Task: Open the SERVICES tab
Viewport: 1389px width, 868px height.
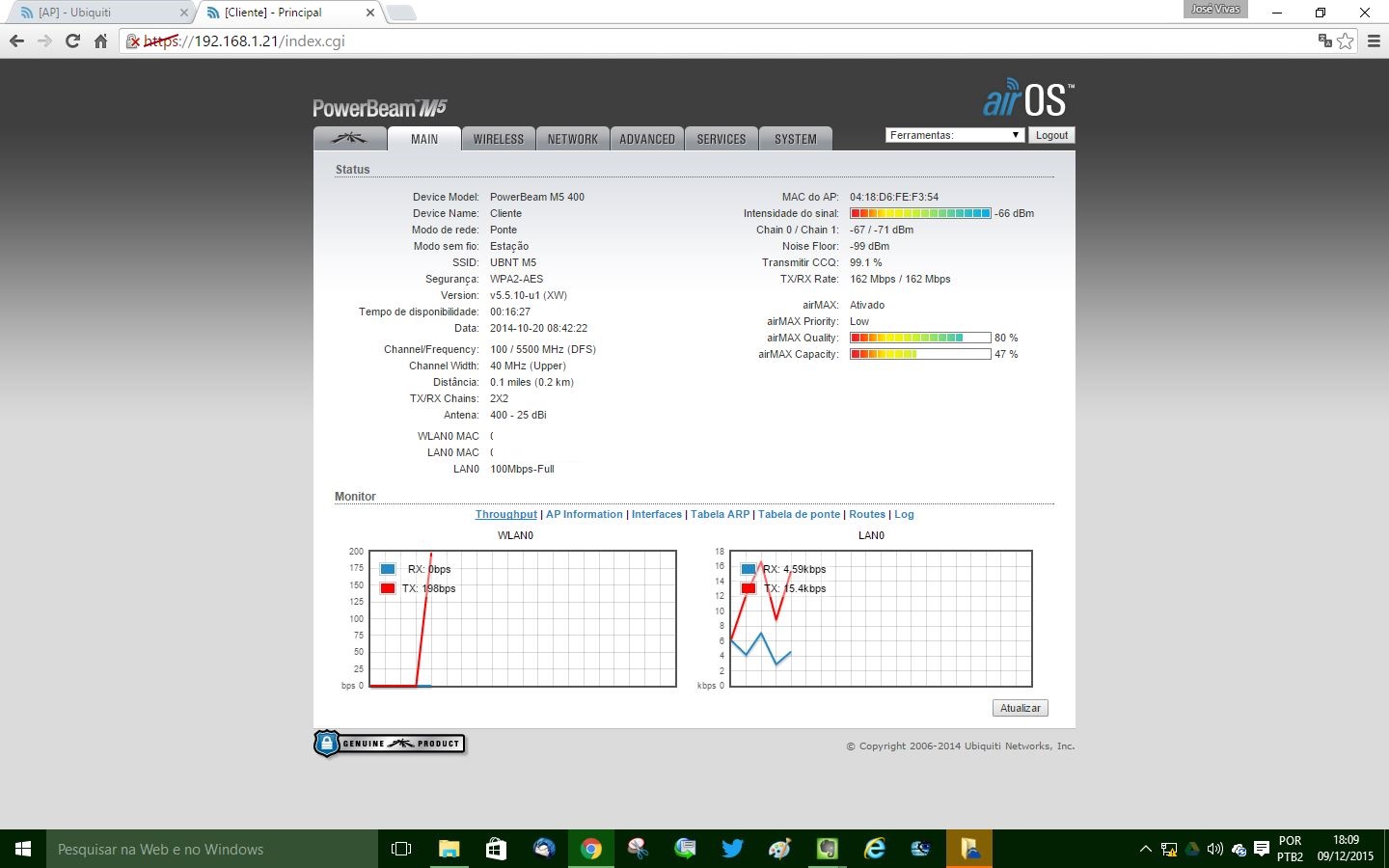Action: (722, 139)
